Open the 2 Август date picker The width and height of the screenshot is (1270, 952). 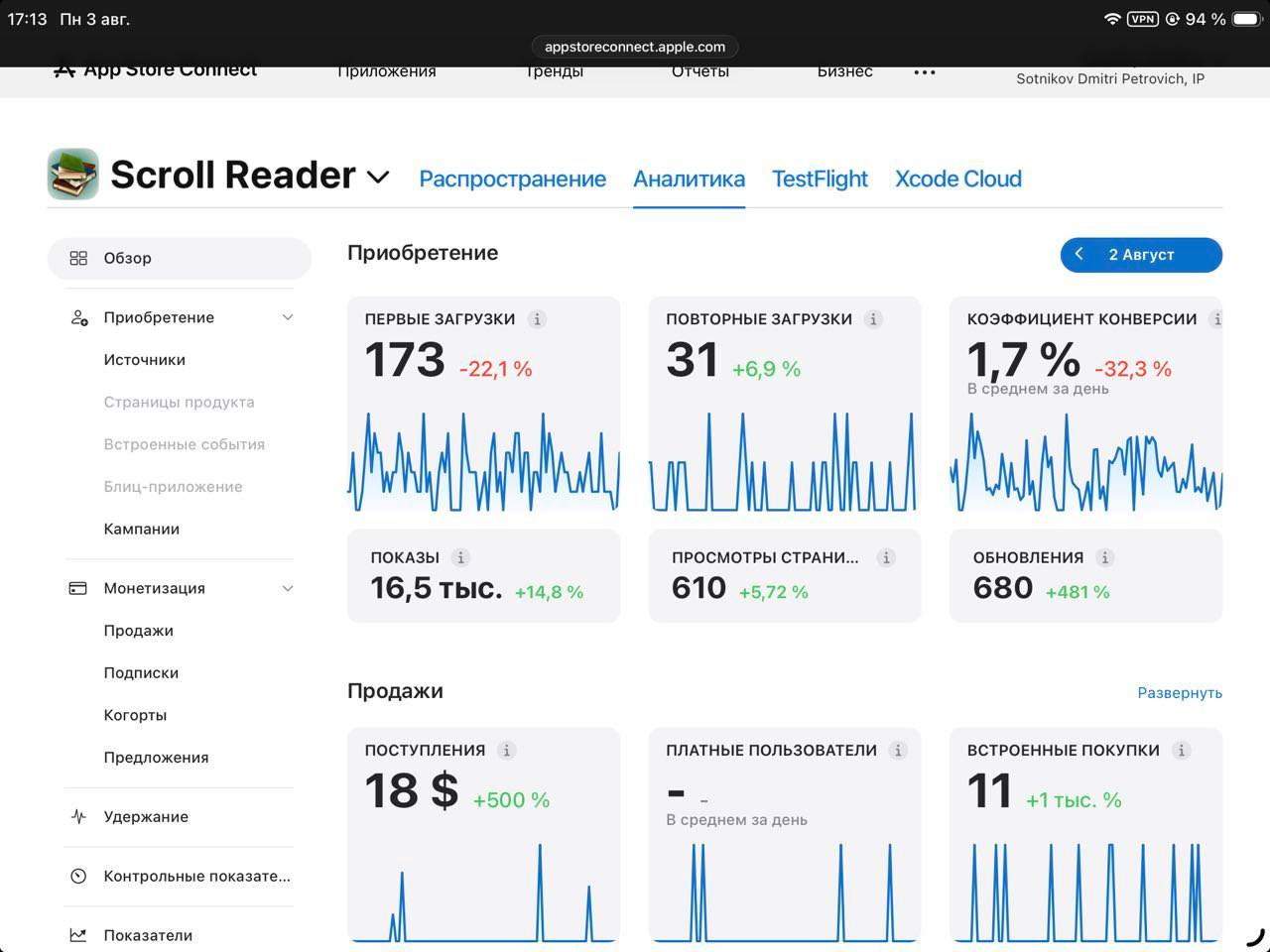[1141, 254]
